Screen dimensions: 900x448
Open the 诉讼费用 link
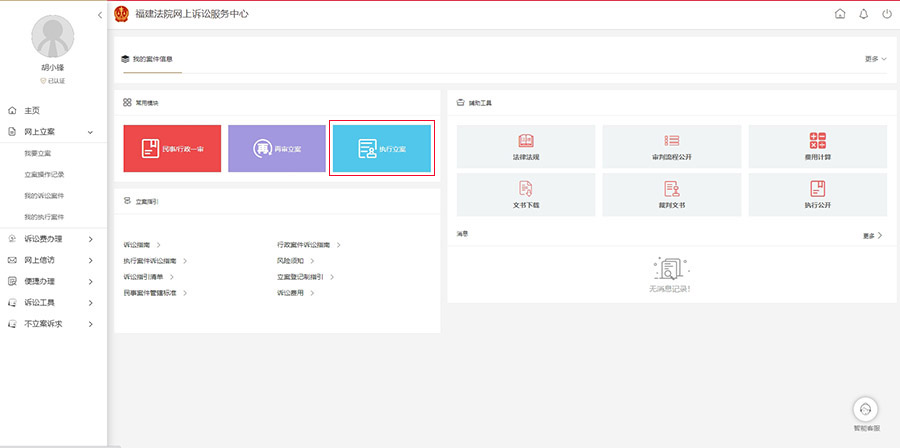[x=290, y=293]
